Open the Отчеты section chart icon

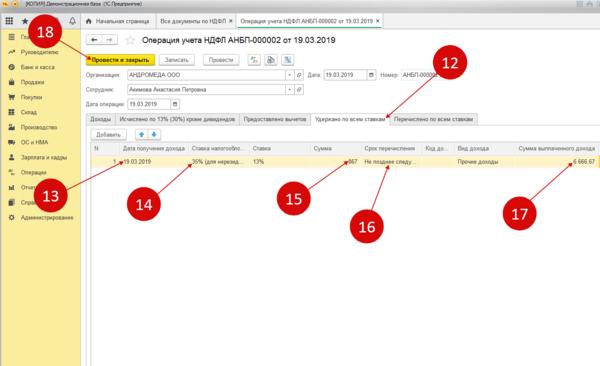pos(12,187)
